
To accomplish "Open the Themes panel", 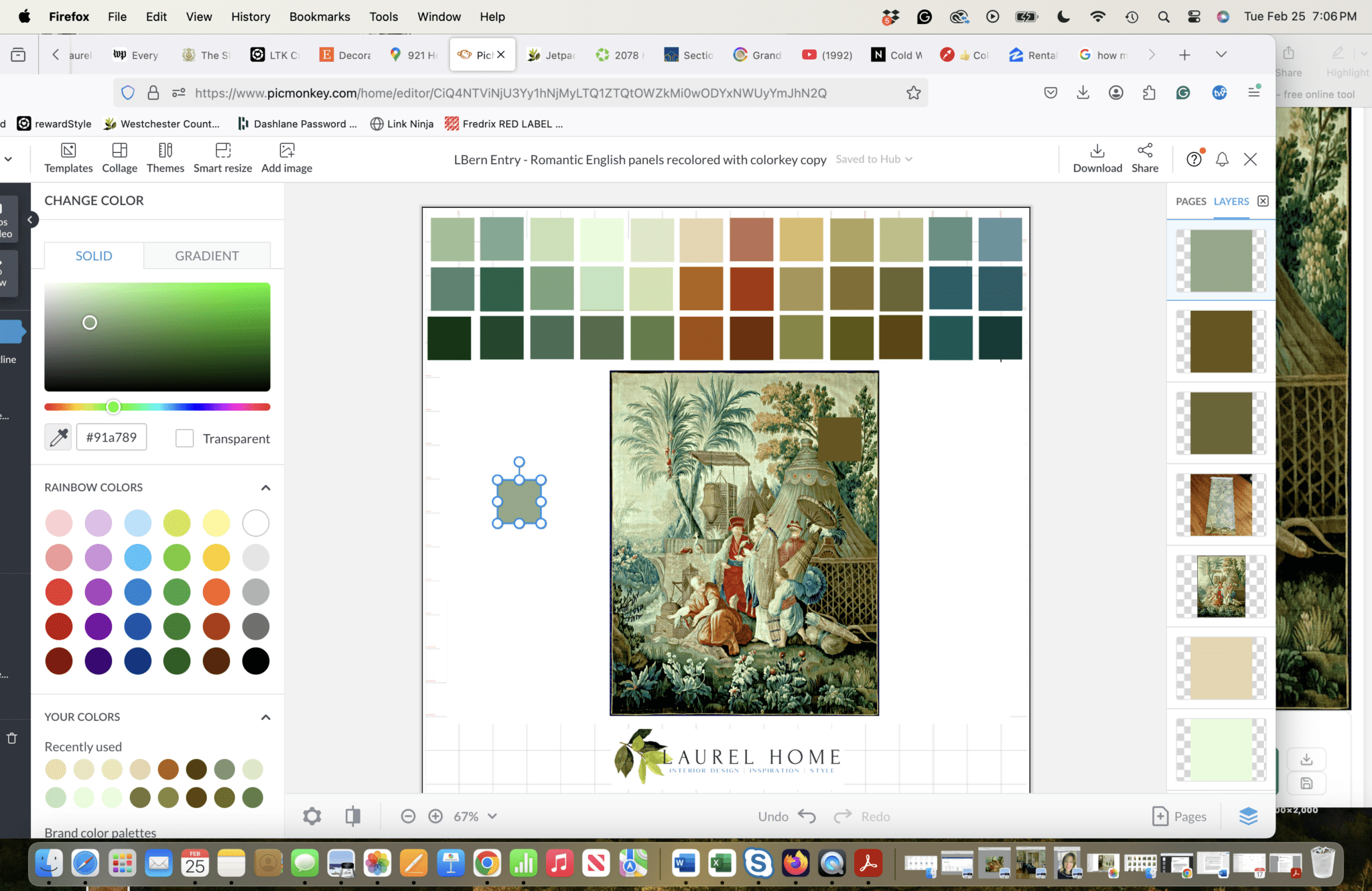I will 165,157.
